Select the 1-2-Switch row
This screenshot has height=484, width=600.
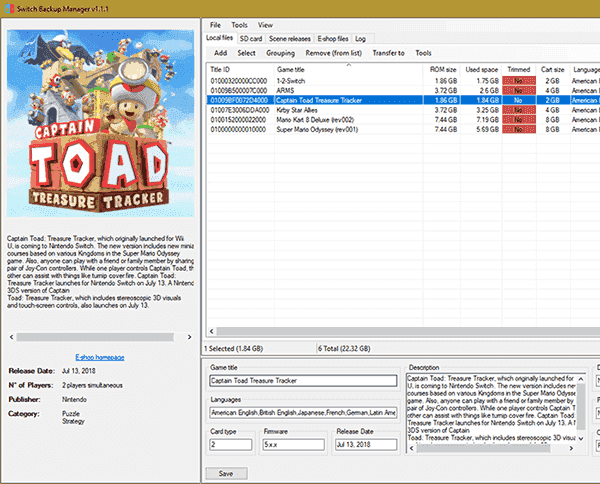[403, 81]
